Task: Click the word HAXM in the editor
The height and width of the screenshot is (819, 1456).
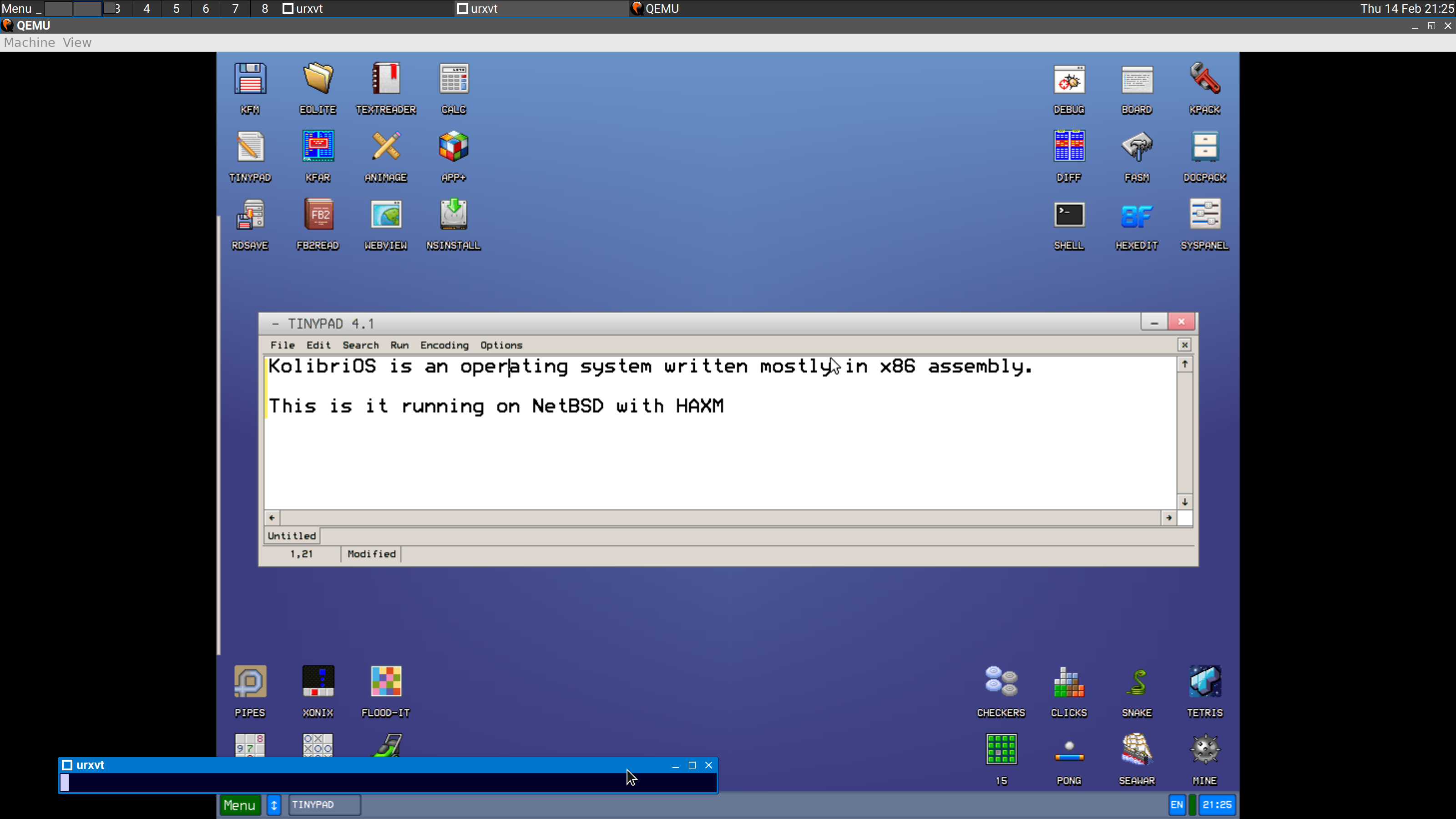Action: coord(700,406)
